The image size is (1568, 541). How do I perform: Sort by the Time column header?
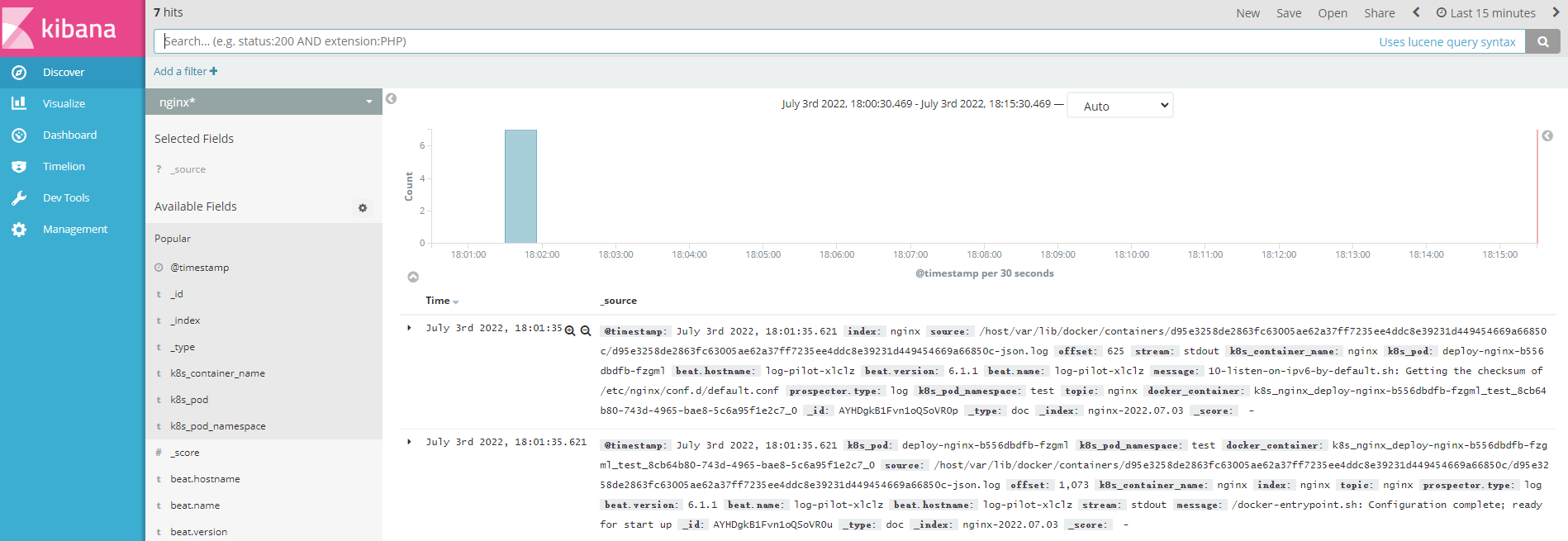(x=441, y=301)
